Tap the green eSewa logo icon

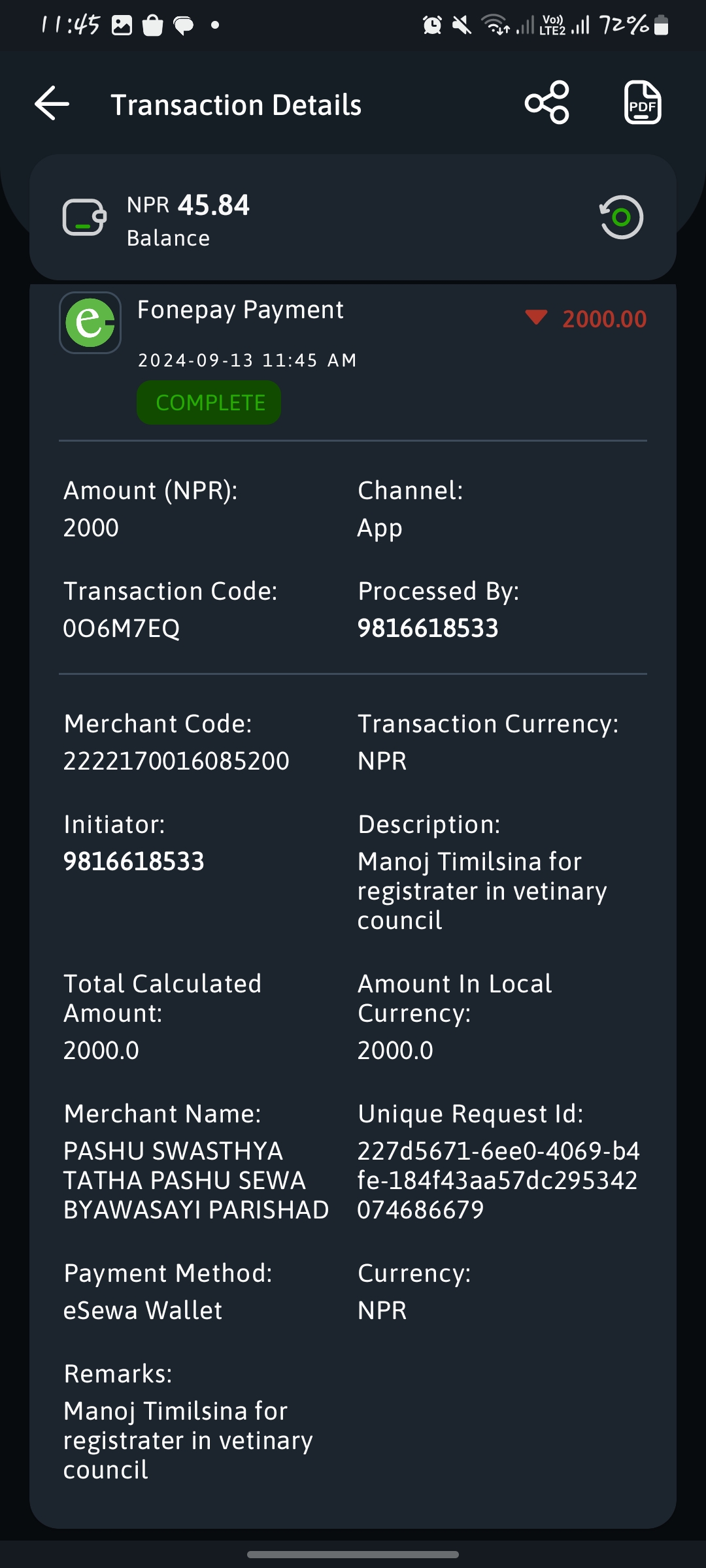(90, 323)
